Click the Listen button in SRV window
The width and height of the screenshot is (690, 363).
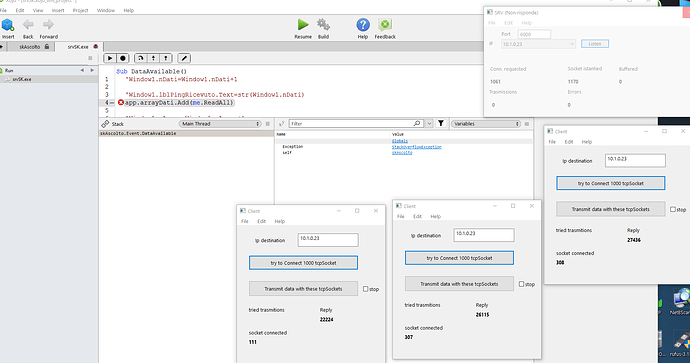595,44
